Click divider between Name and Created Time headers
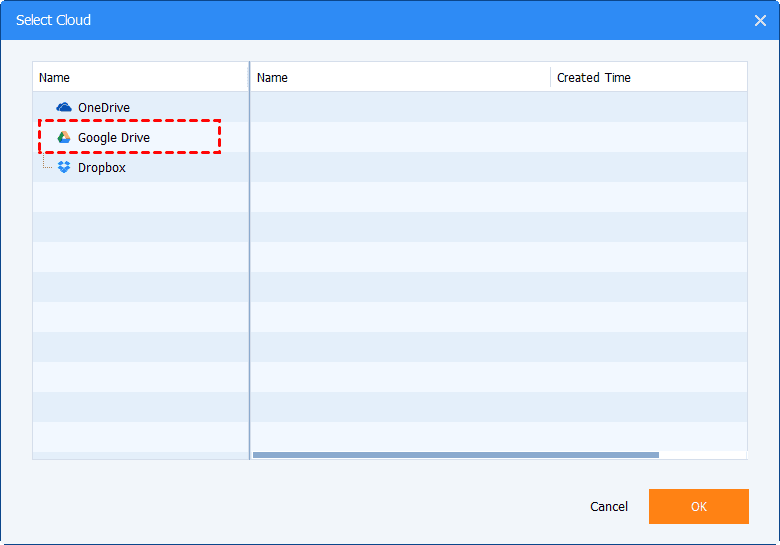Viewport: 780px width, 545px height. coord(550,77)
